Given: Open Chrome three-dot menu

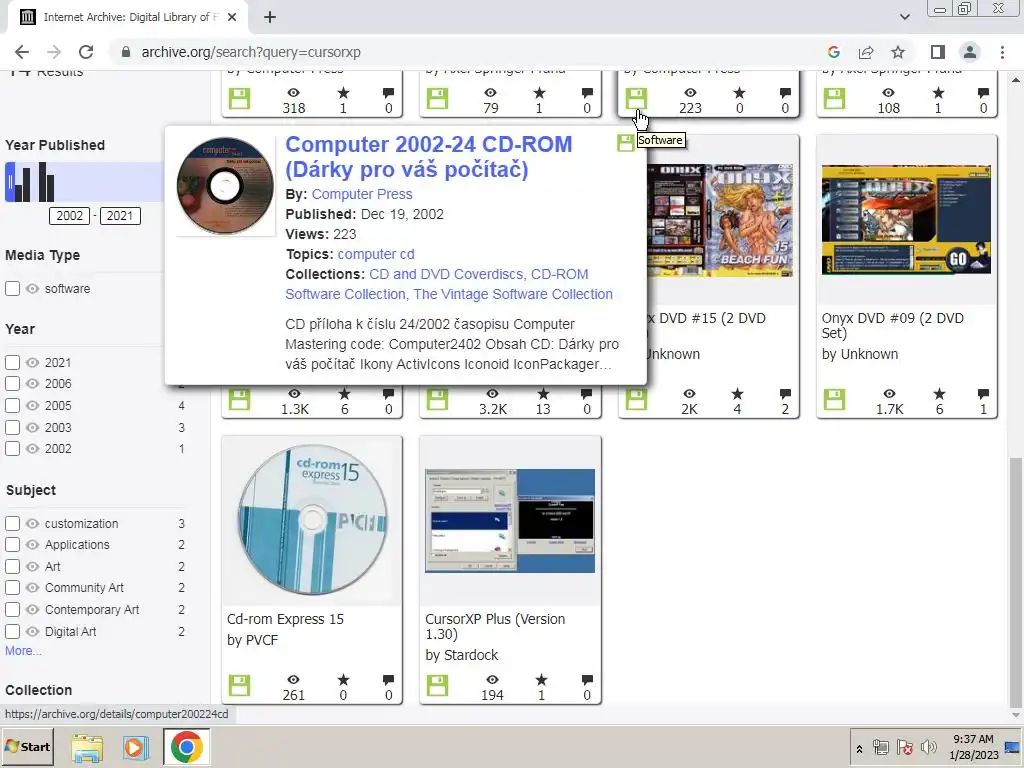Looking at the screenshot, I should pos(1002,52).
